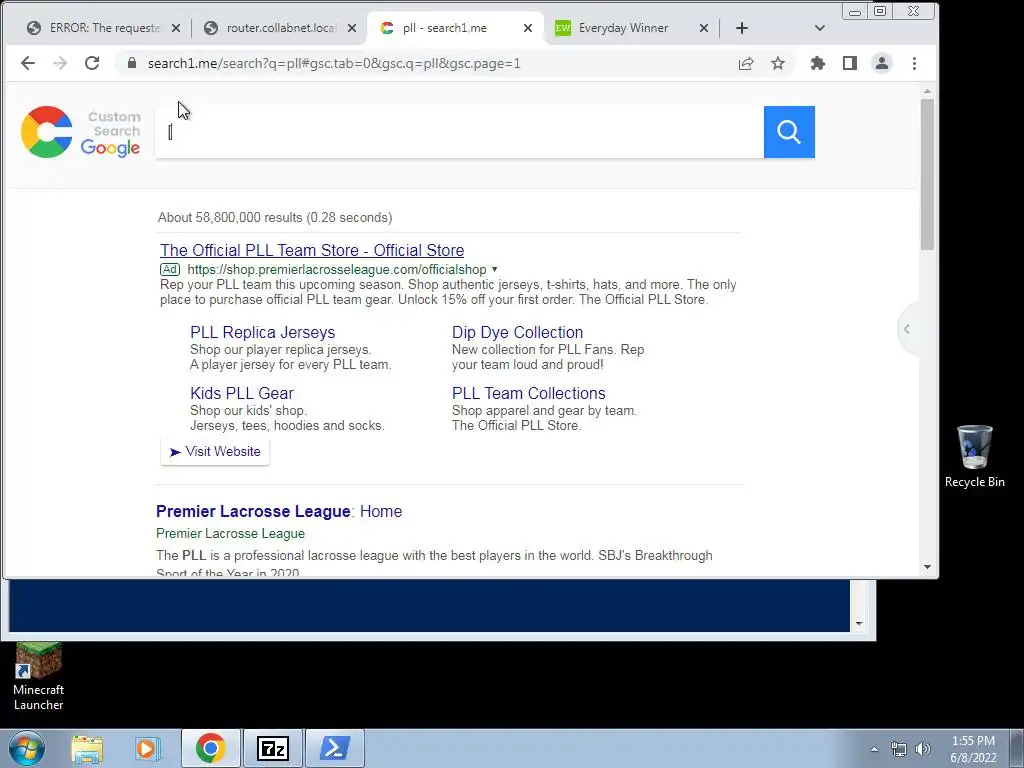
Task: Click the volume speaker tray icon
Action: (x=923, y=749)
